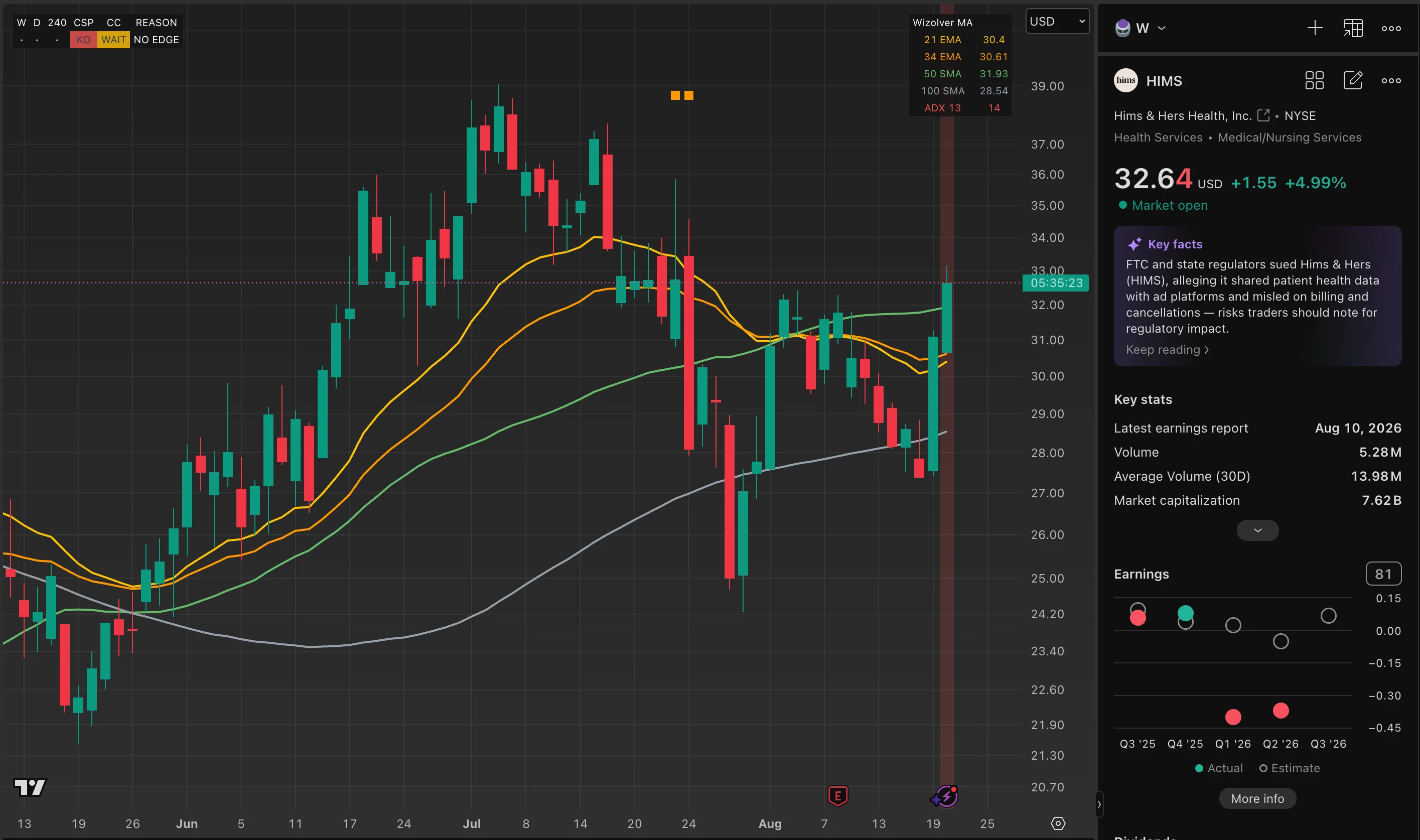The height and width of the screenshot is (840, 1420).
Task: Open the watchlist advanced view table icon
Action: [x=1353, y=28]
